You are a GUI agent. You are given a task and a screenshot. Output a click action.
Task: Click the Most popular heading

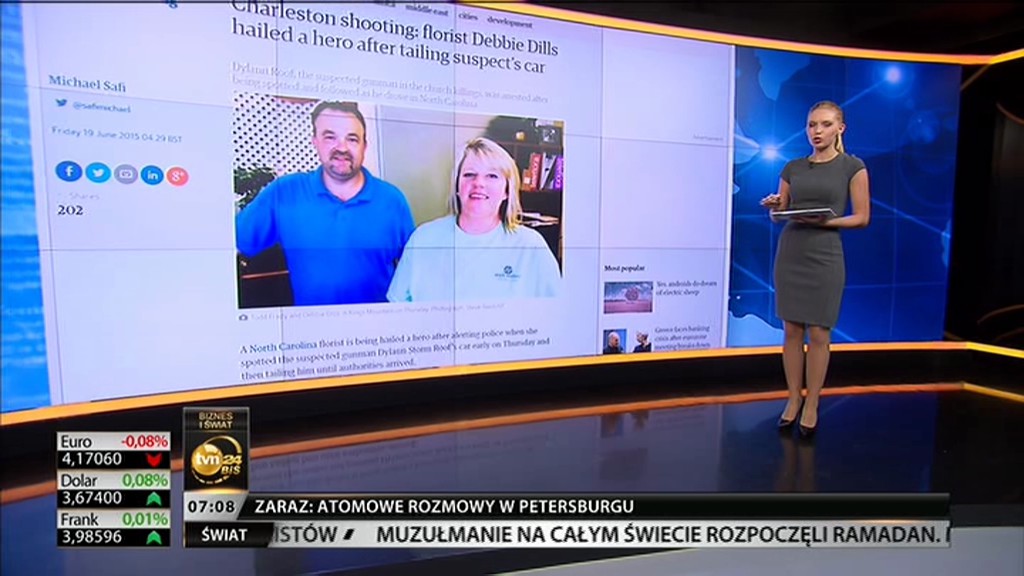[624, 268]
